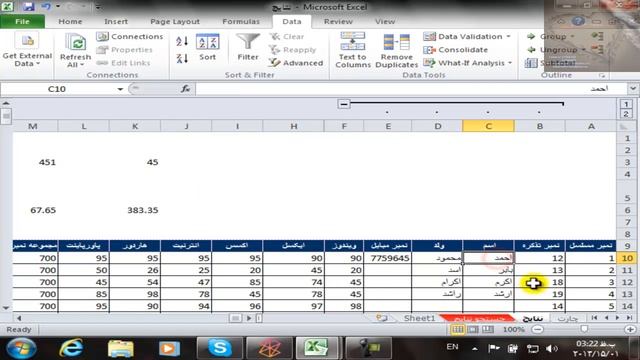This screenshot has width=640, height=360.
Task: Click the Undo arrow icon
Action: (x=46, y=7)
